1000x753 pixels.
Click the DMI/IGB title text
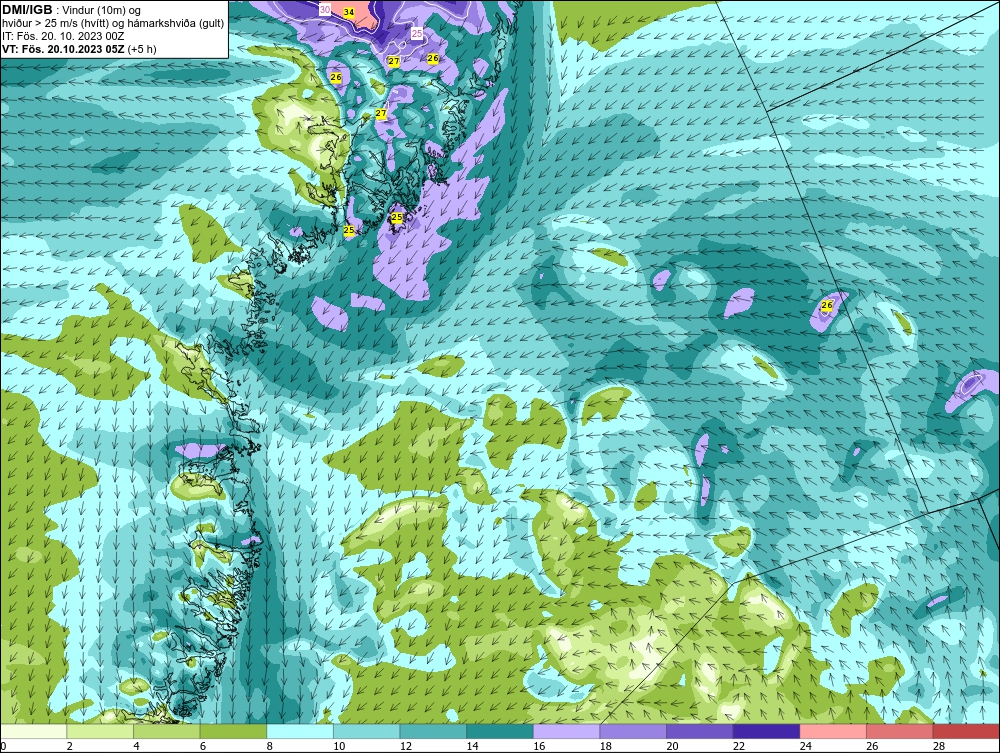click(27, 10)
